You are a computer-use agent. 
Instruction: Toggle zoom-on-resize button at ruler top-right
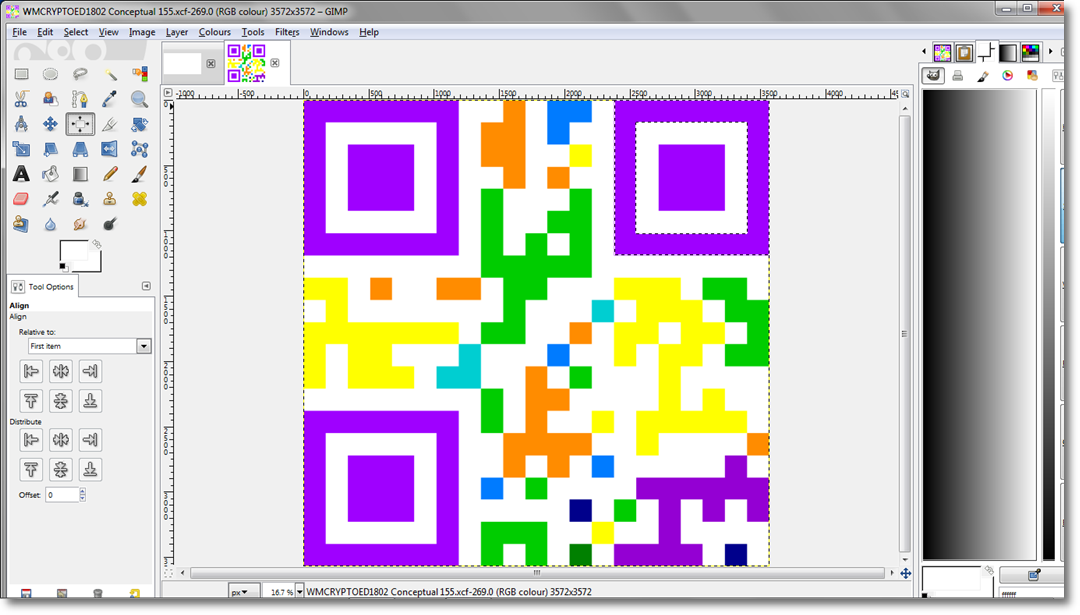tap(905, 94)
